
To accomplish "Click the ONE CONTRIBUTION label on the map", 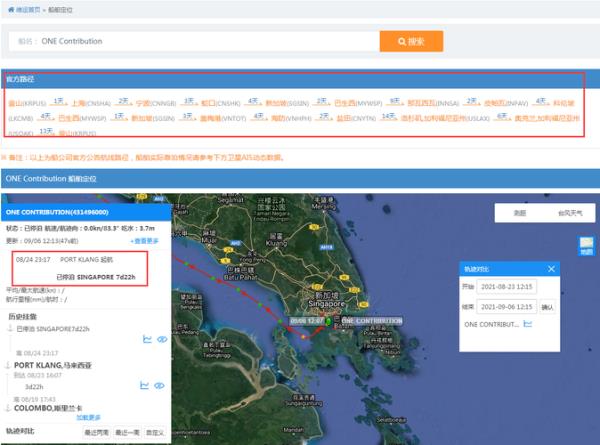I will coord(372,321).
